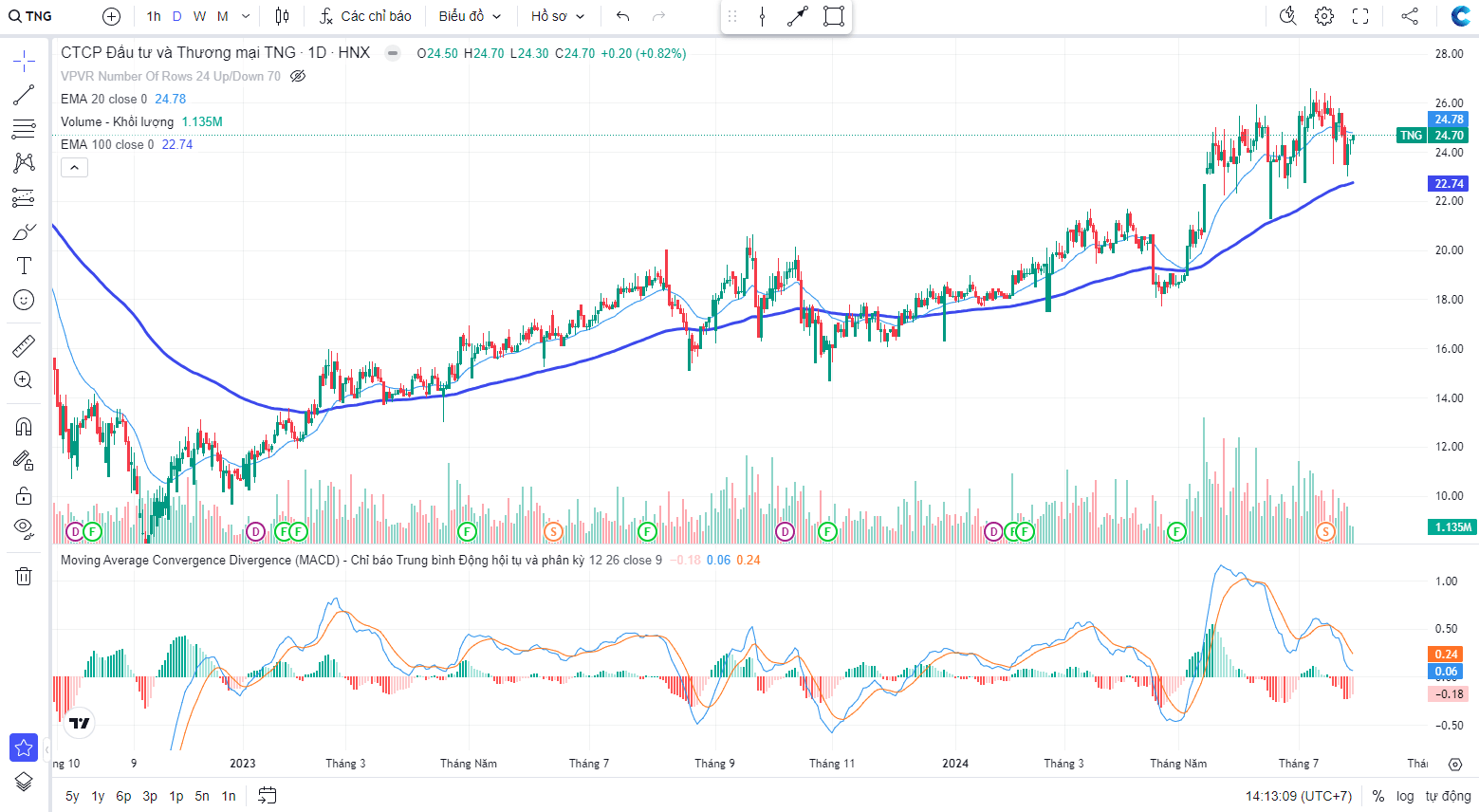The width and height of the screenshot is (1479, 812).
Task: Select rectangle tool in floating toolbar
Action: (834, 16)
